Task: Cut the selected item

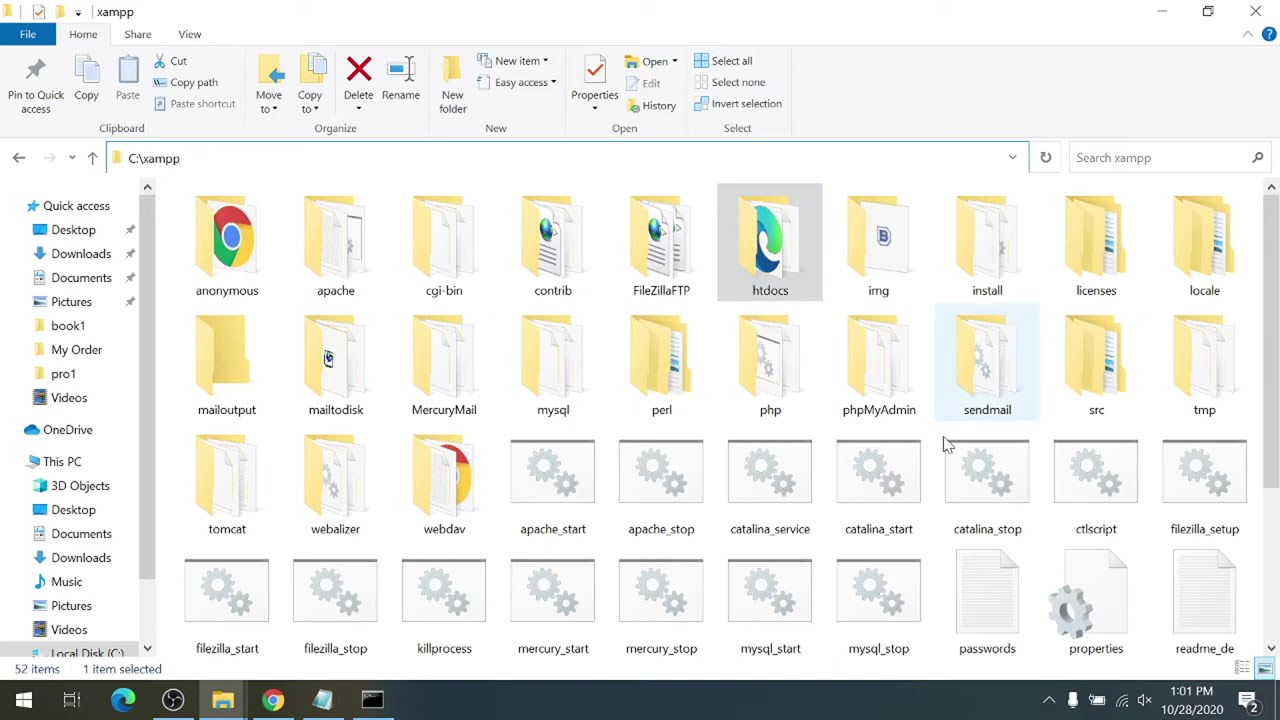Action: coord(170,61)
